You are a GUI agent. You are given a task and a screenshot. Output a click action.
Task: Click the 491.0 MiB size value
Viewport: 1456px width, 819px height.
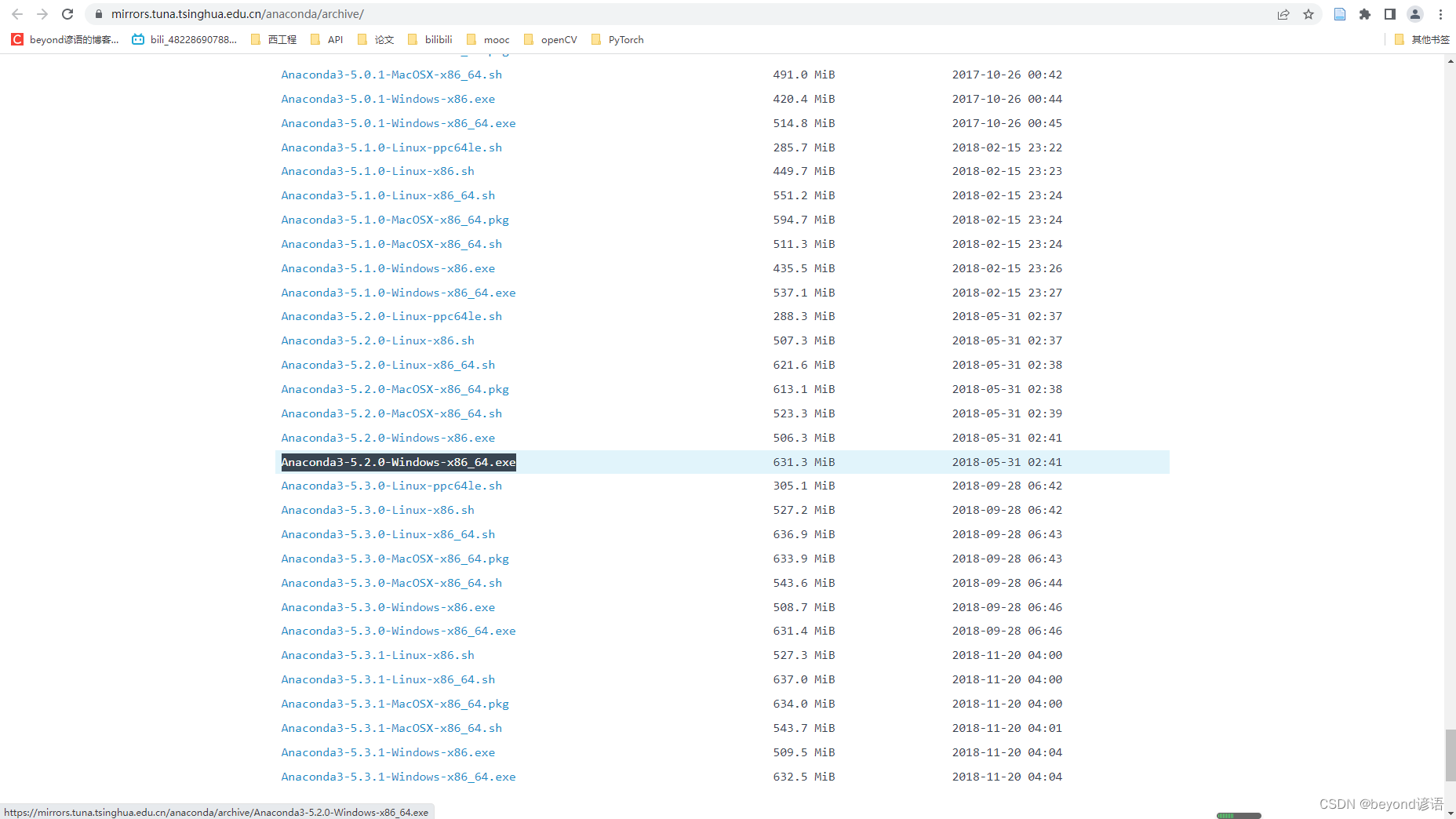coord(804,75)
